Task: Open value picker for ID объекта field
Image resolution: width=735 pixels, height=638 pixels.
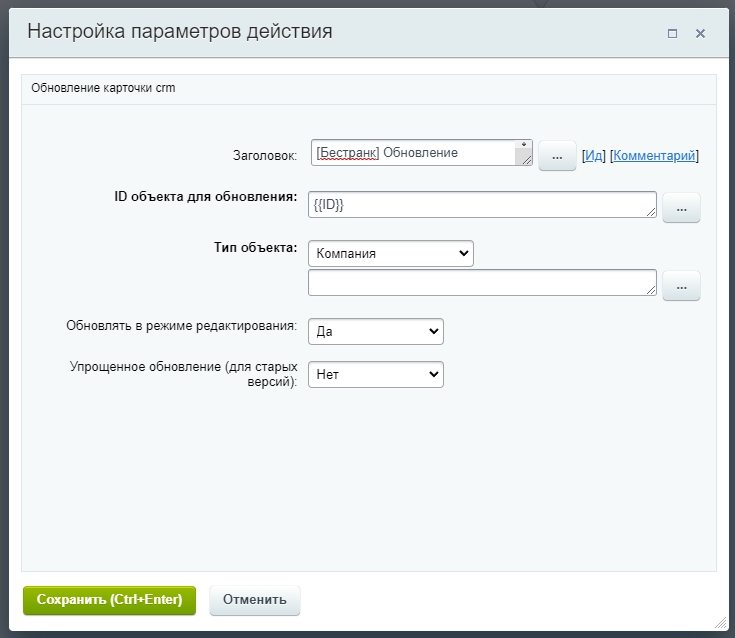Action: 681,208
